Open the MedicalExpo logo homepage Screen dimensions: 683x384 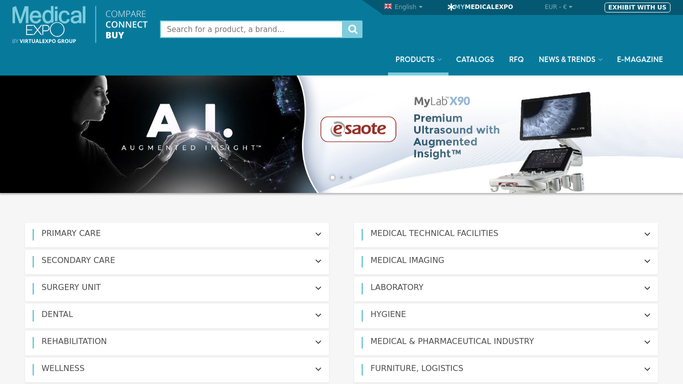tap(48, 24)
